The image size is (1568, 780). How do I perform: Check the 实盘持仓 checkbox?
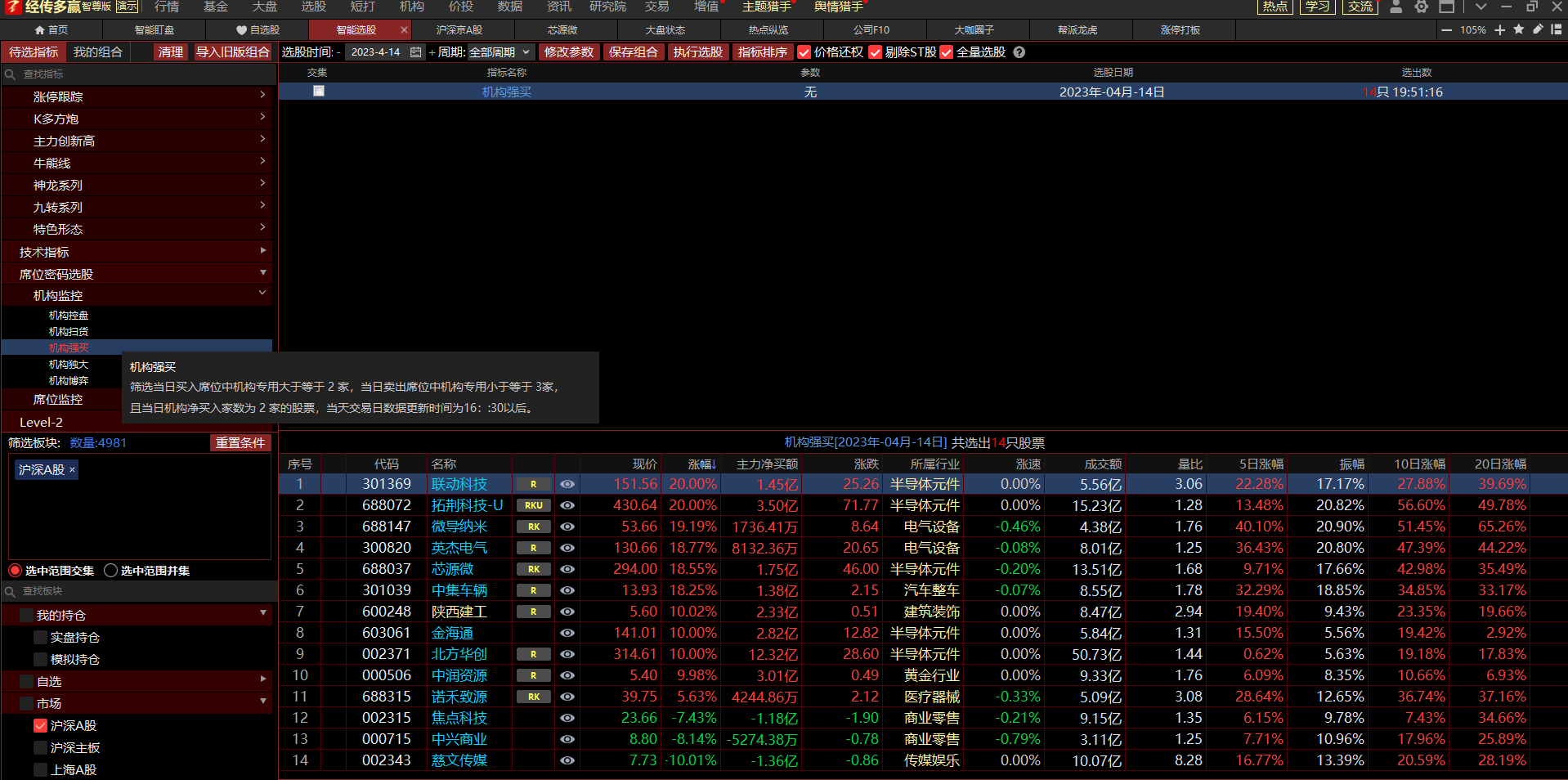(x=40, y=638)
